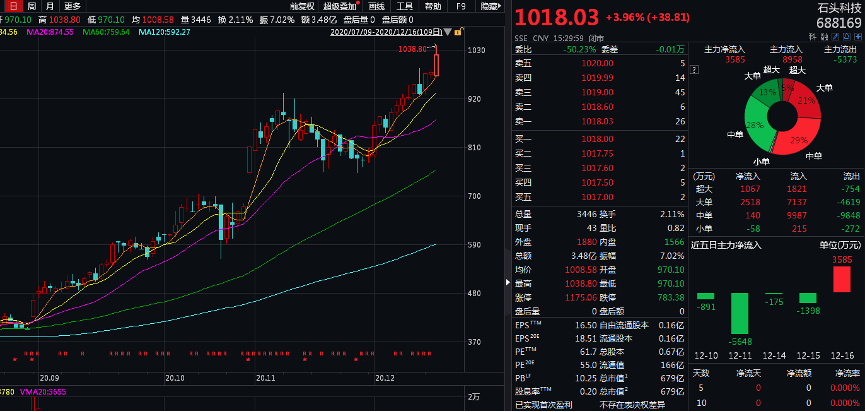Select the 日 daily K-line tab
The image size is (866, 412).
[14, 7]
